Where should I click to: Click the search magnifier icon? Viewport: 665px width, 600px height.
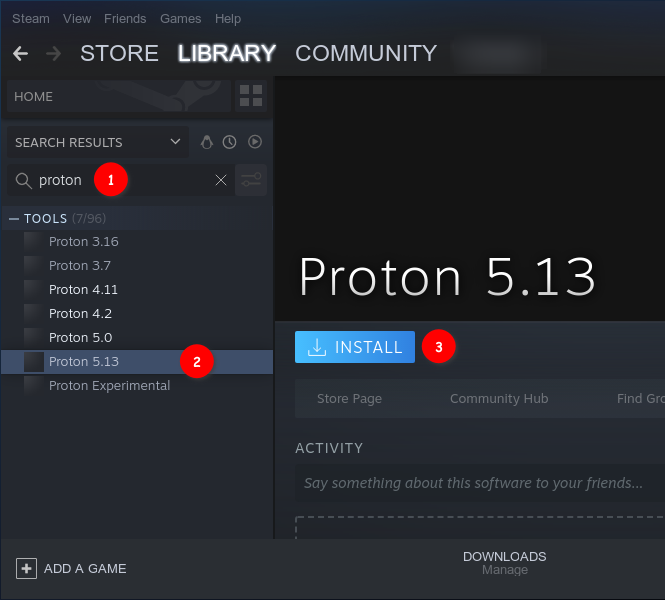point(23,181)
